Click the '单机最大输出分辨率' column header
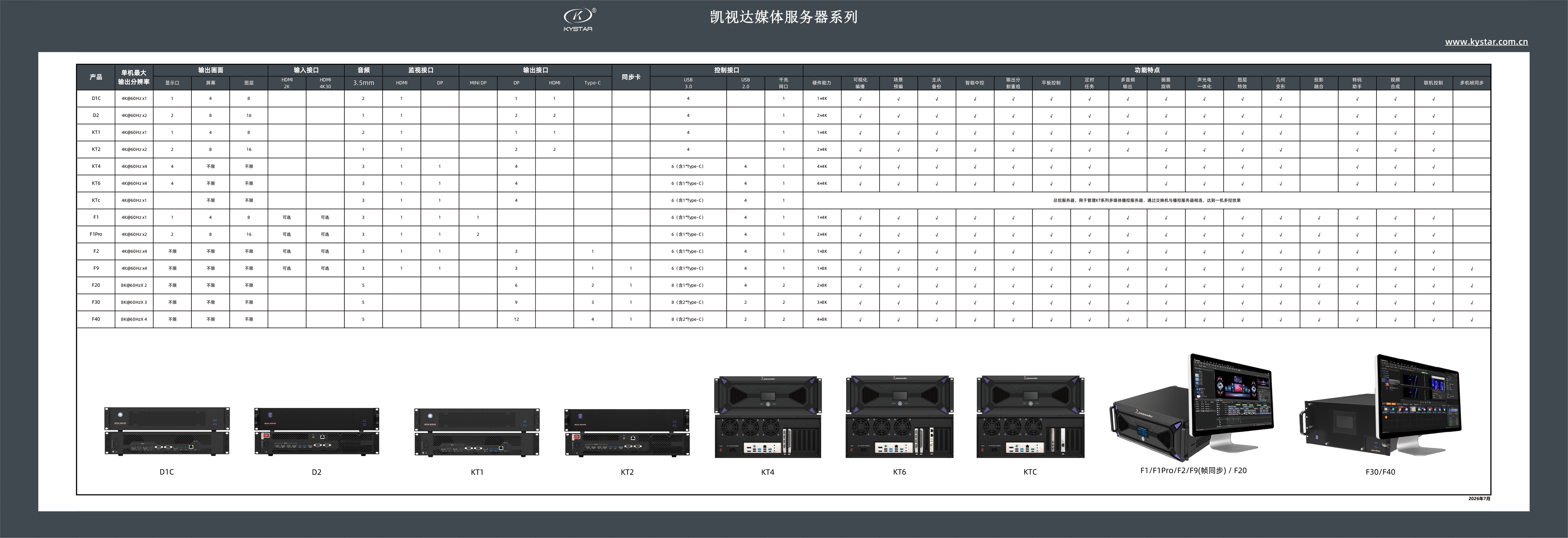Screen dimensions: 1568x538 134,77
